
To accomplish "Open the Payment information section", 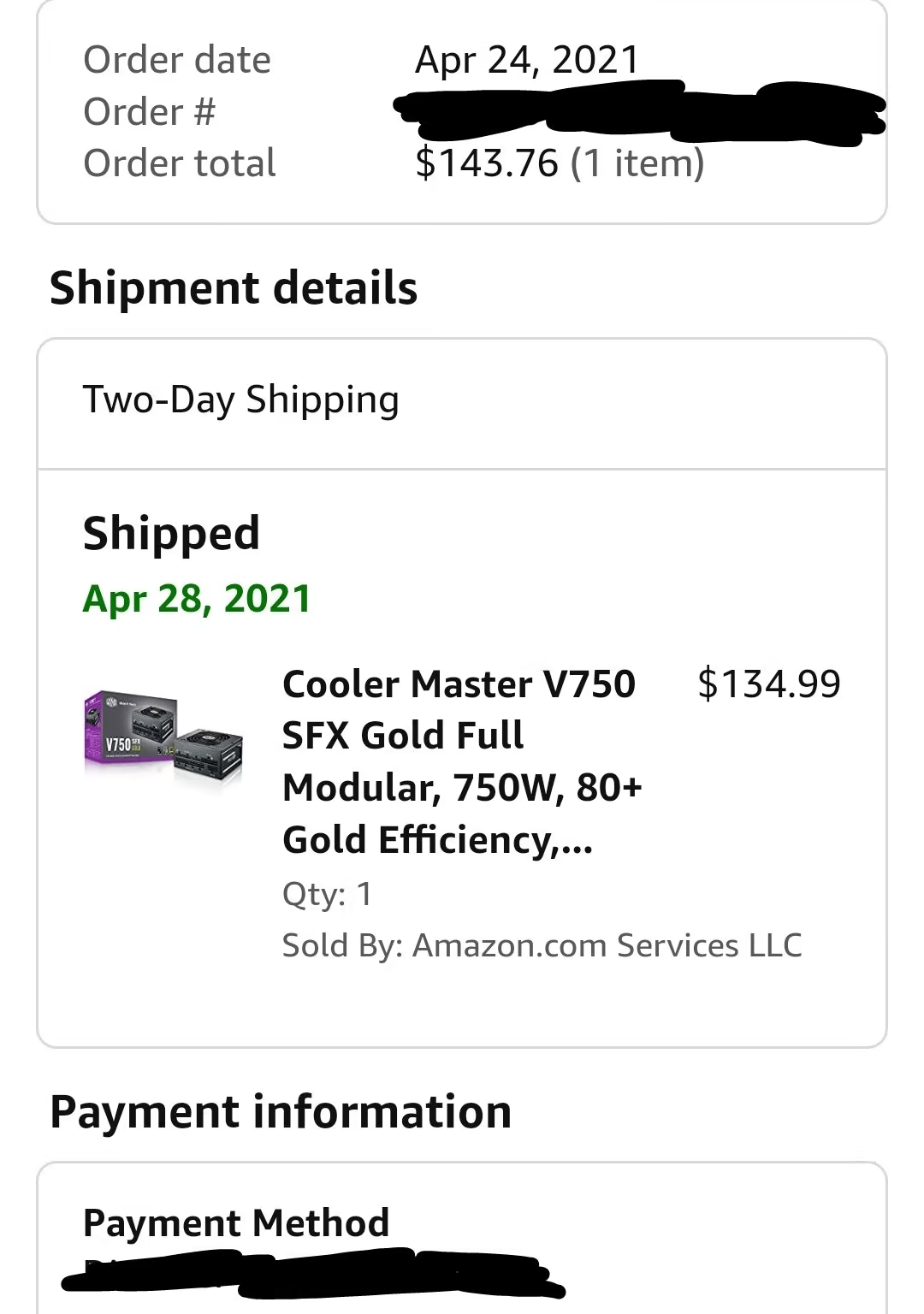I will coord(282,1112).
